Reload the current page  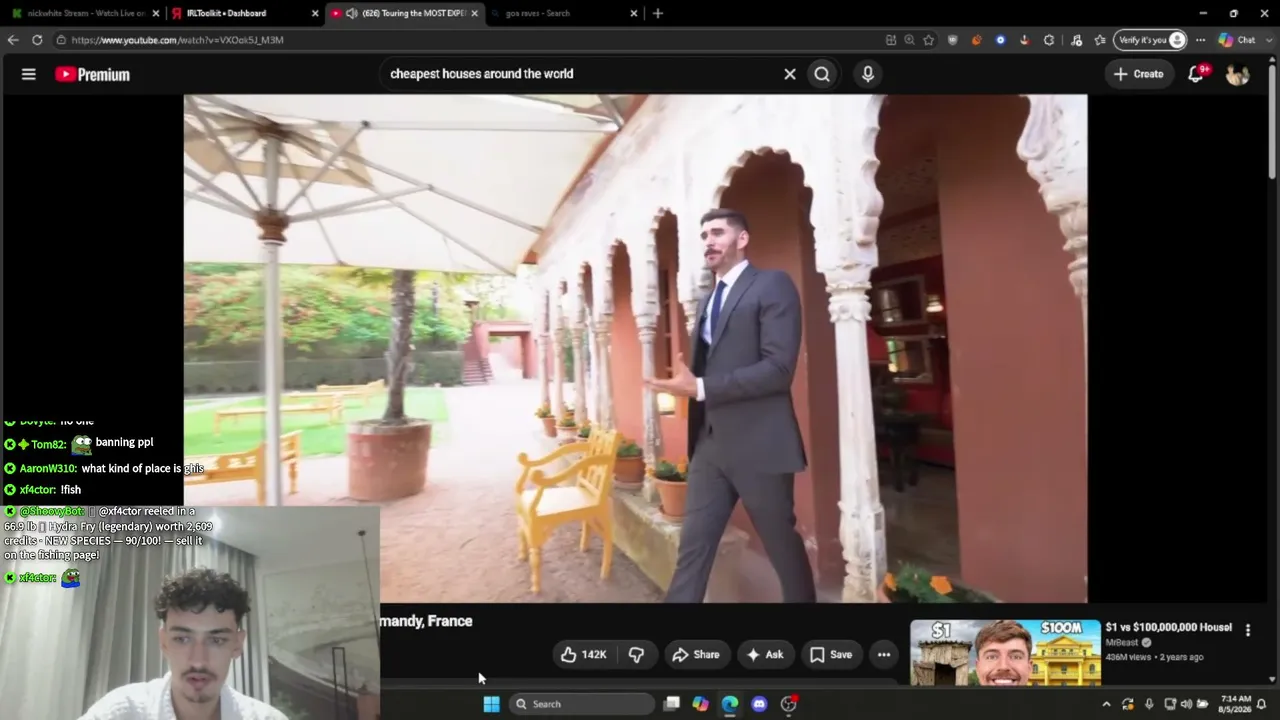point(37,40)
